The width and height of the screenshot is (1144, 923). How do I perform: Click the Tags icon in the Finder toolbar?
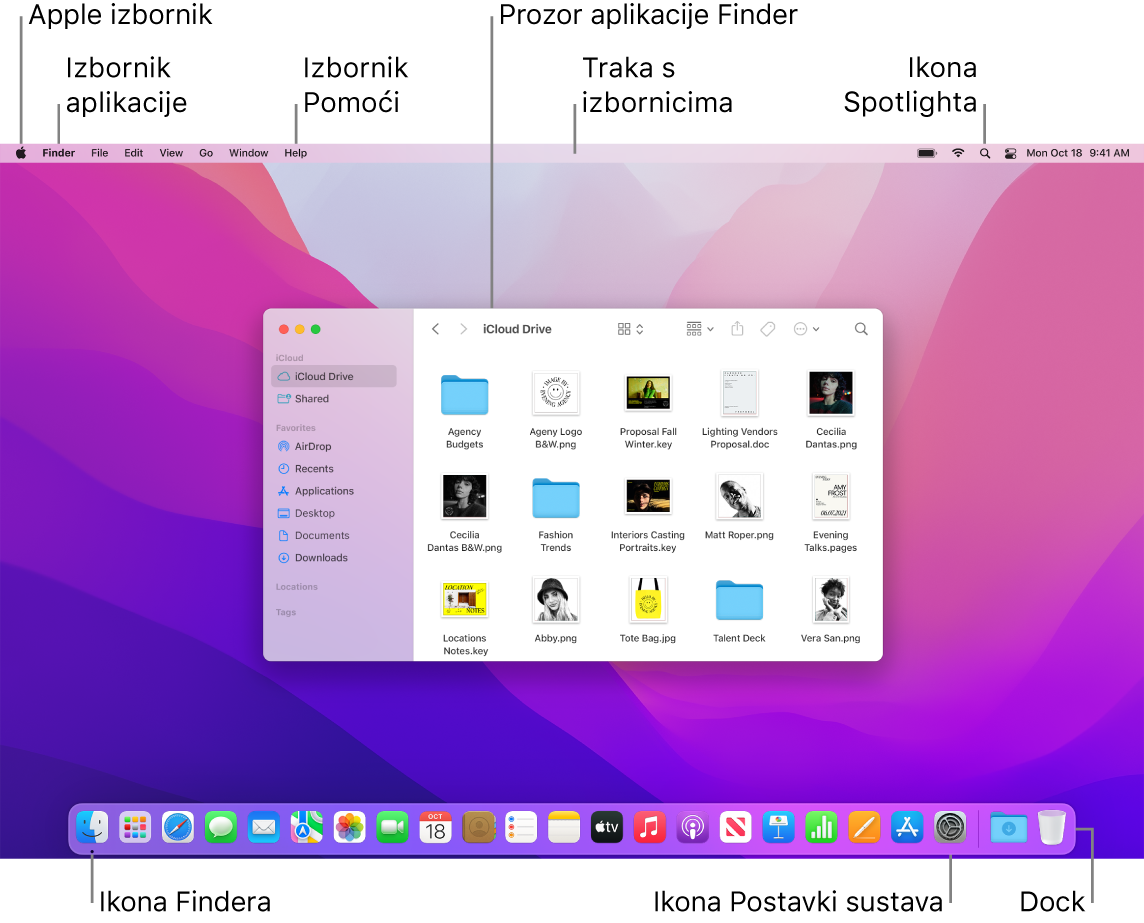point(768,328)
